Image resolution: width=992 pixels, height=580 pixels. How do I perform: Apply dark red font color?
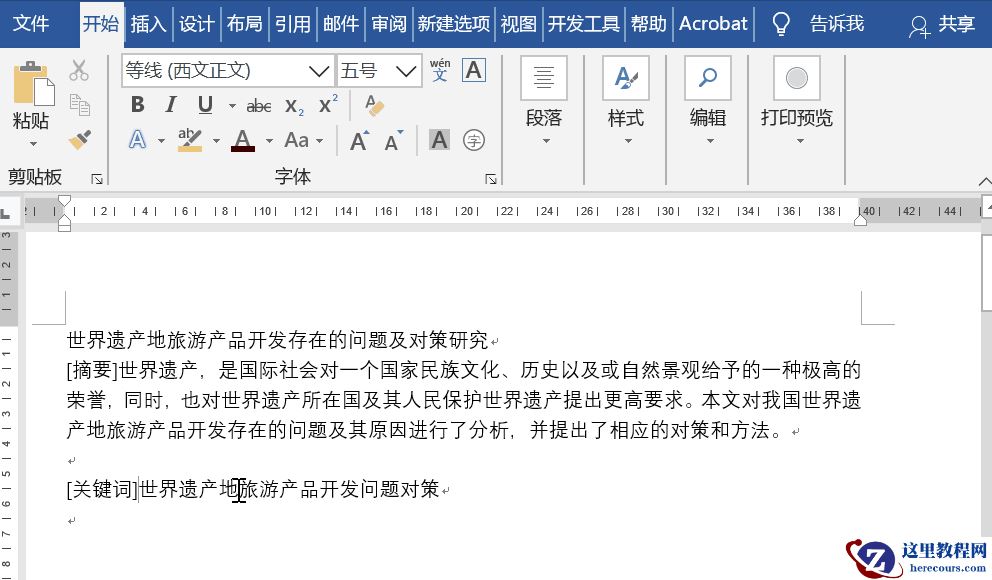pyautogui.click(x=243, y=140)
